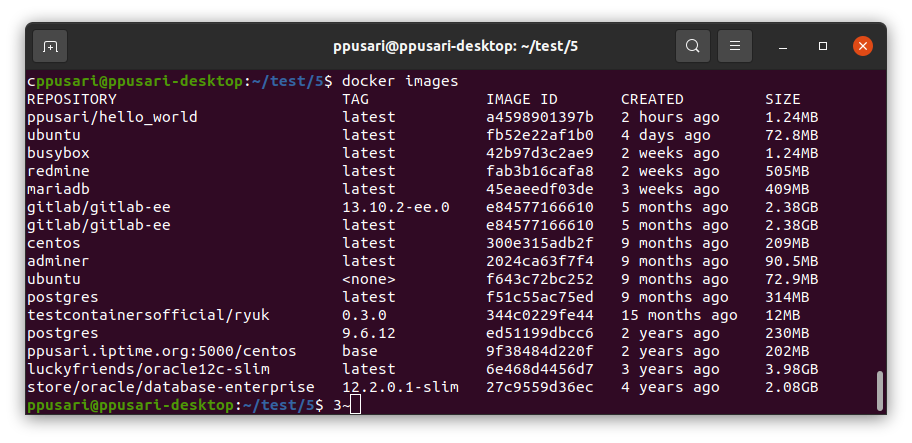Open the hamburger menu
Viewport: 912px width, 443px height.
tap(735, 46)
